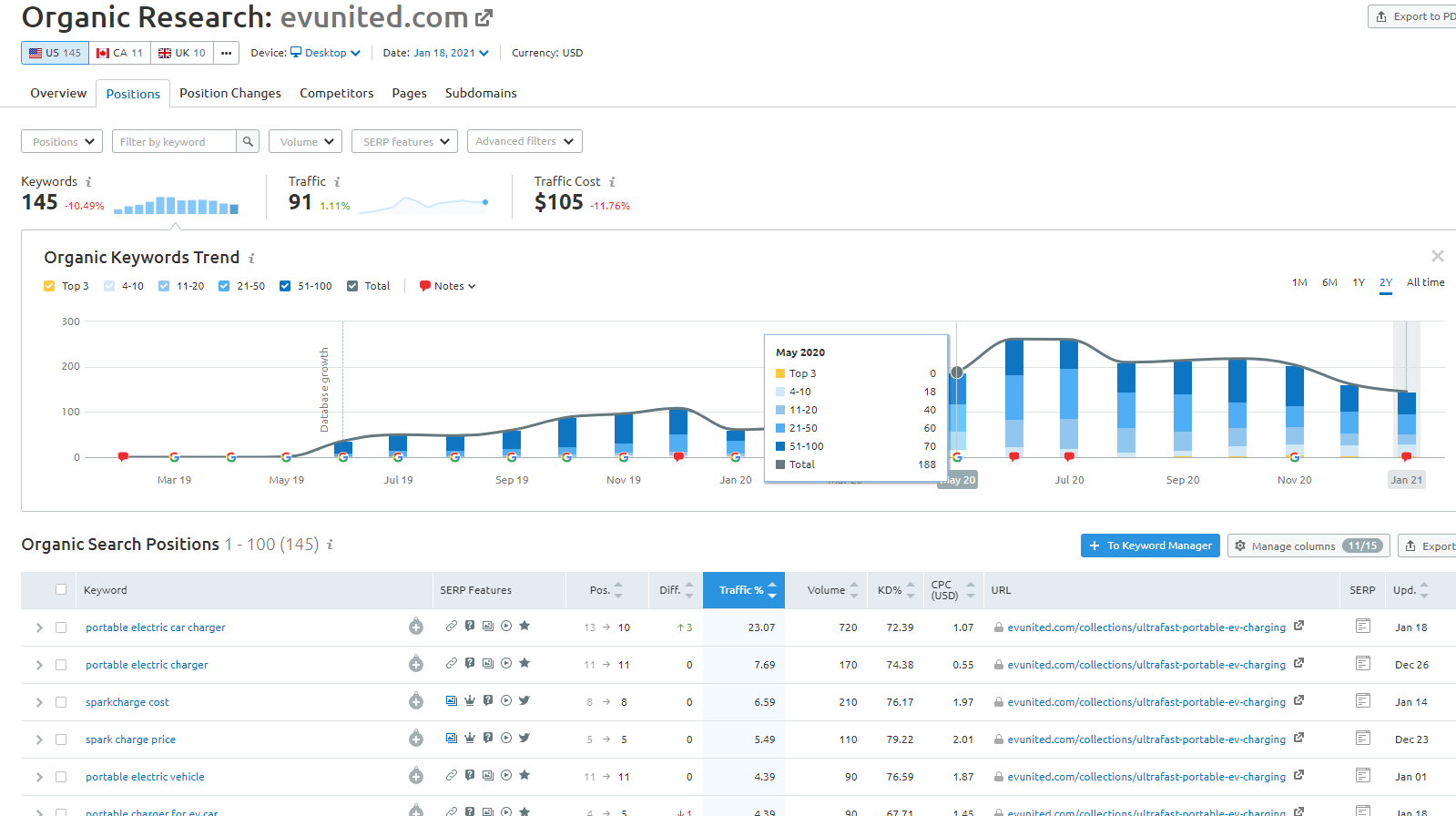Switch to Subdomains tab
1456x816 pixels.
[x=481, y=93]
